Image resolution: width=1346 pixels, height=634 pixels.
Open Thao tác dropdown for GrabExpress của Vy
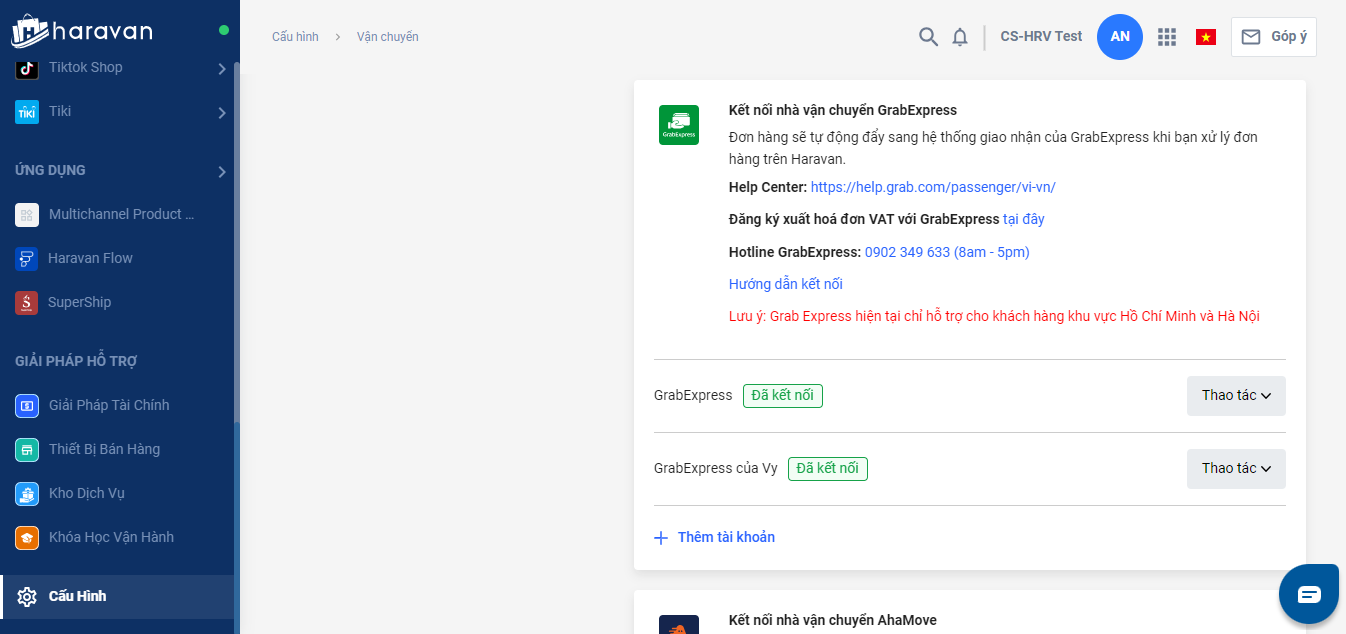pos(1236,469)
